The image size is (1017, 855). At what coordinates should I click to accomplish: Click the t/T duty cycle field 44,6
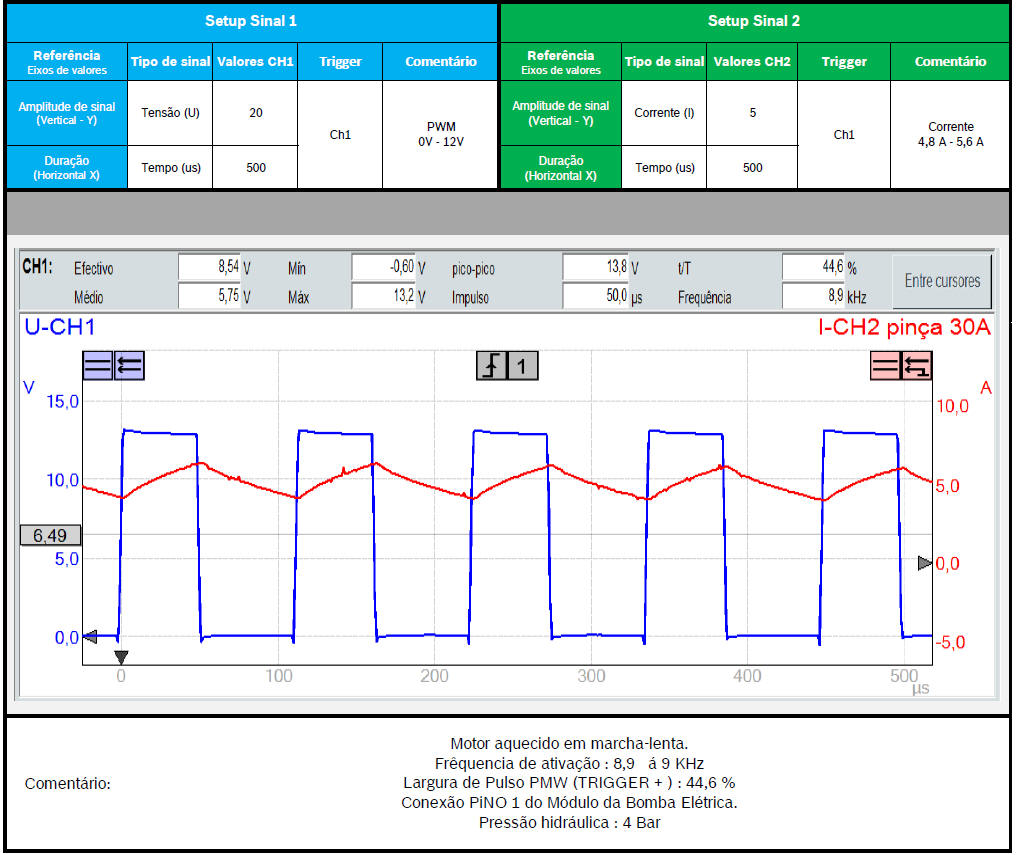[x=813, y=268]
